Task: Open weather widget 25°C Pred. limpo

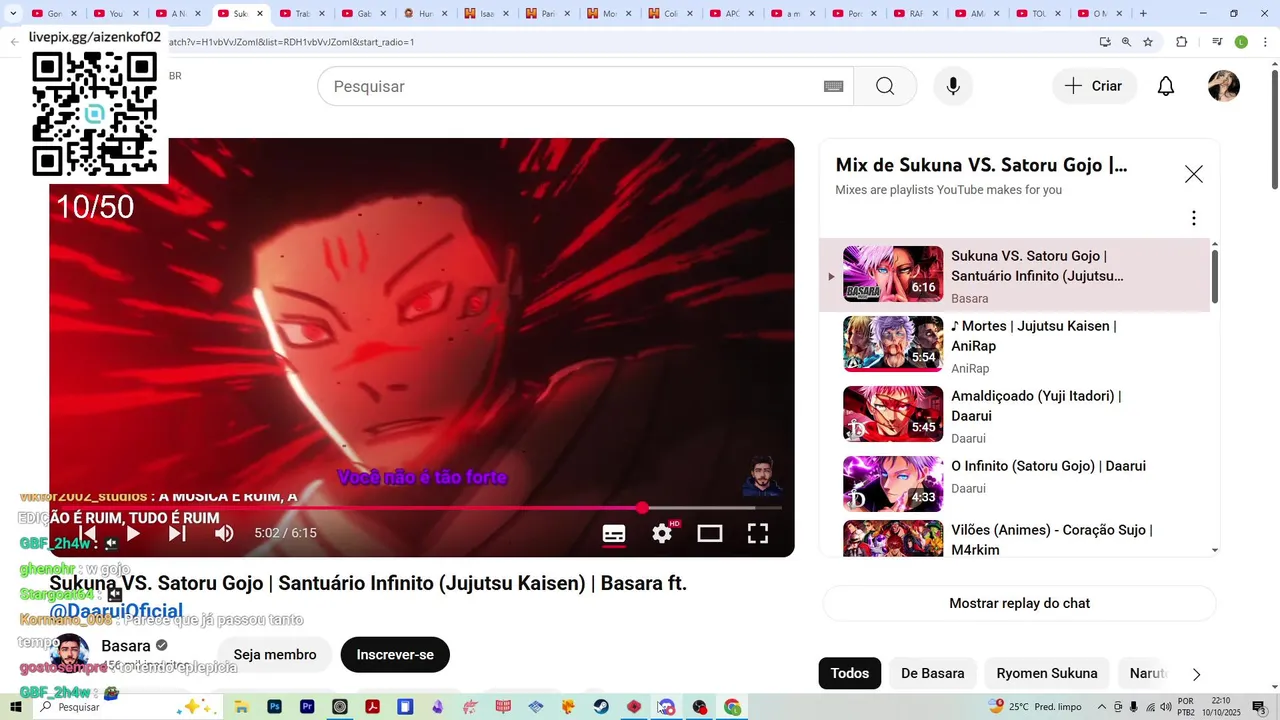Action: [x=1034, y=707]
